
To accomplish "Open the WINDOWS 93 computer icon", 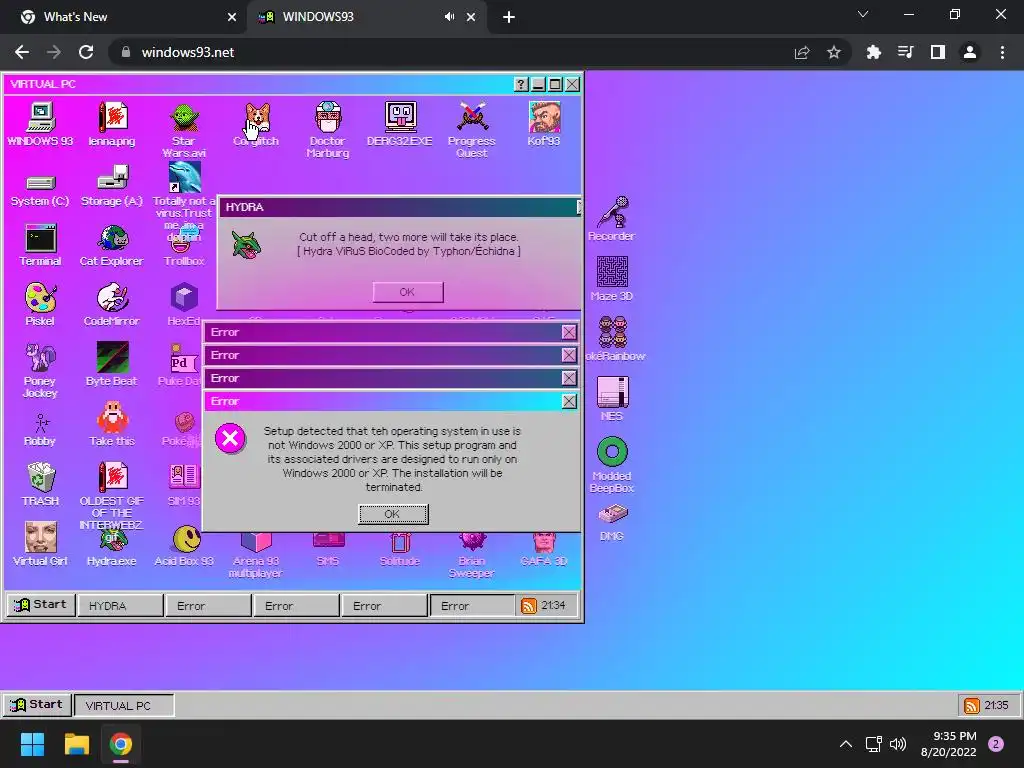I will point(40,118).
